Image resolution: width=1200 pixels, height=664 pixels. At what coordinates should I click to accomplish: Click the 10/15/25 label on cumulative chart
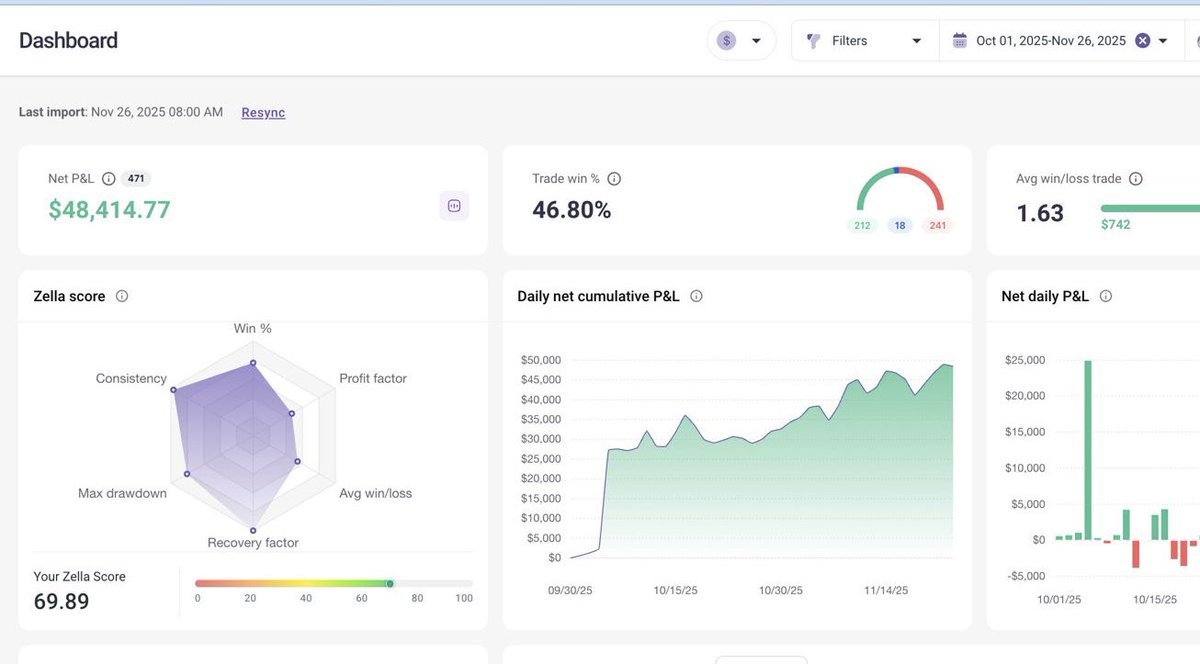click(x=676, y=591)
